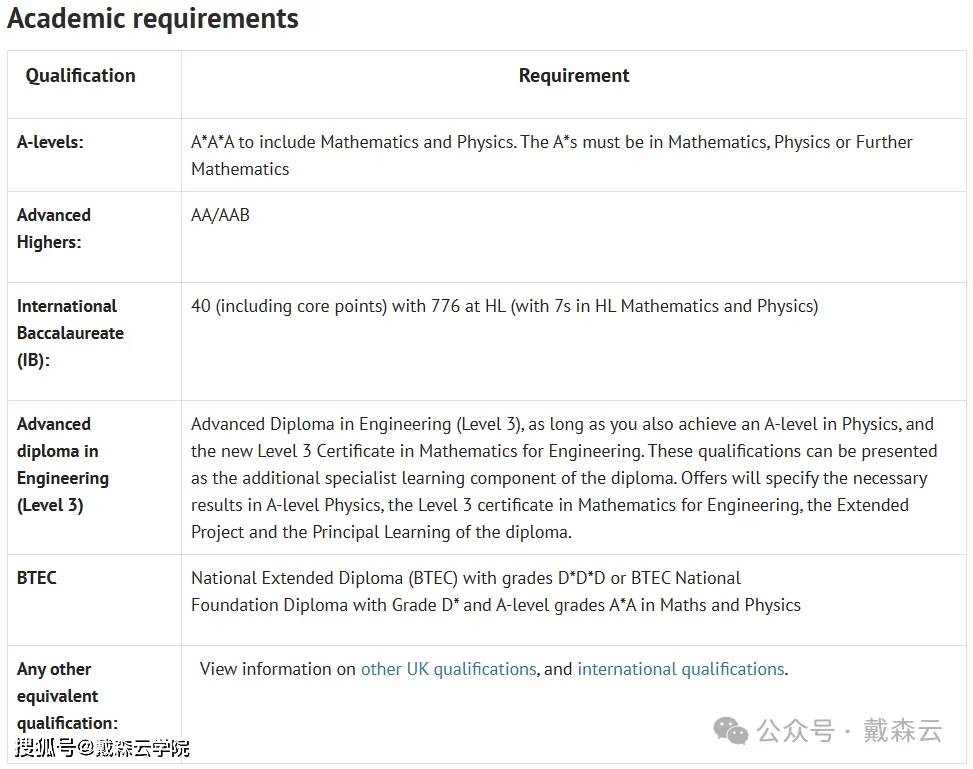The image size is (973, 769).
Task: Click the WeChat logo icon in watermark
Action: (730, 731)
